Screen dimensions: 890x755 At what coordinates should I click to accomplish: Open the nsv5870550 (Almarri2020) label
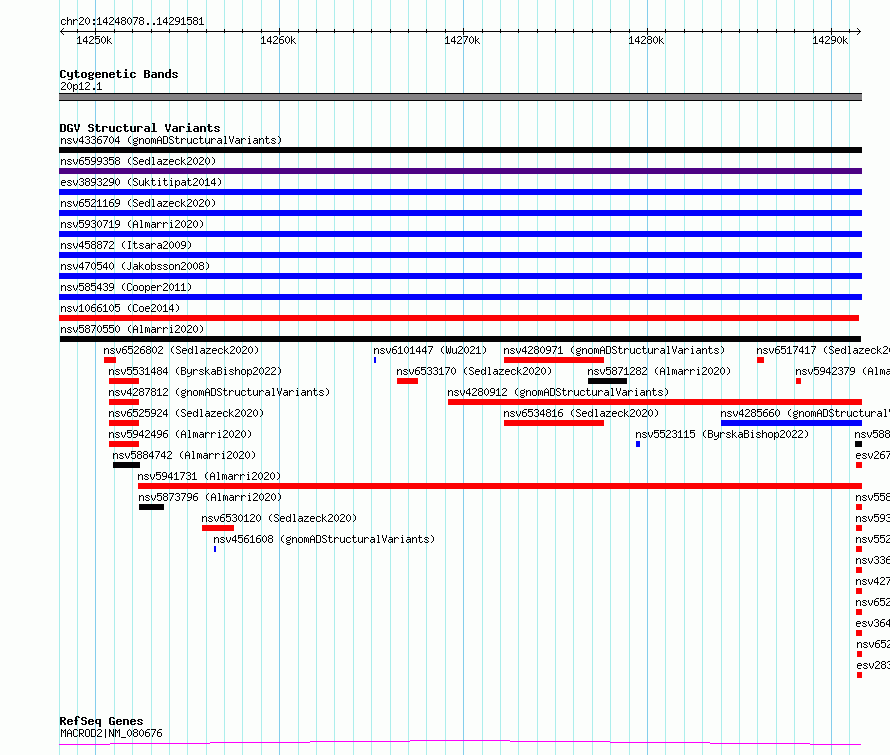click(132, 329)
